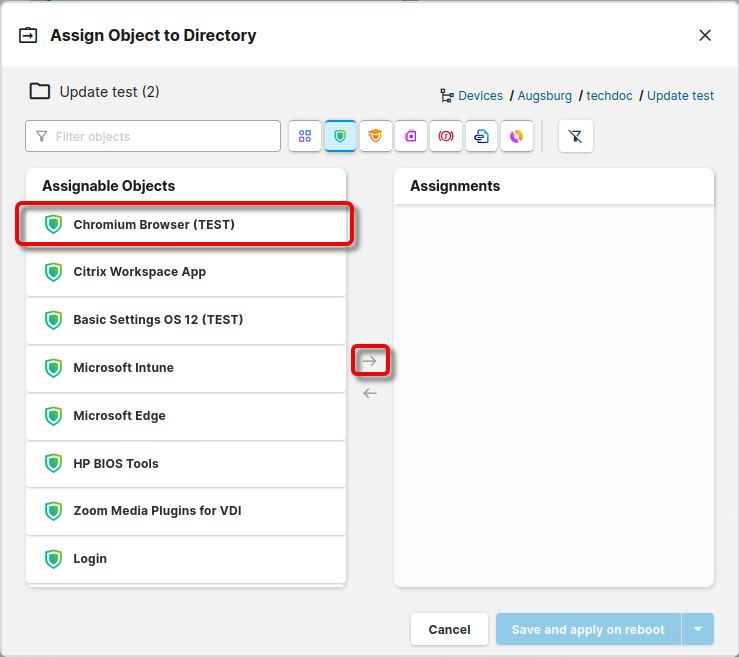Open the Devices breadcrumb link

point(480,96)
